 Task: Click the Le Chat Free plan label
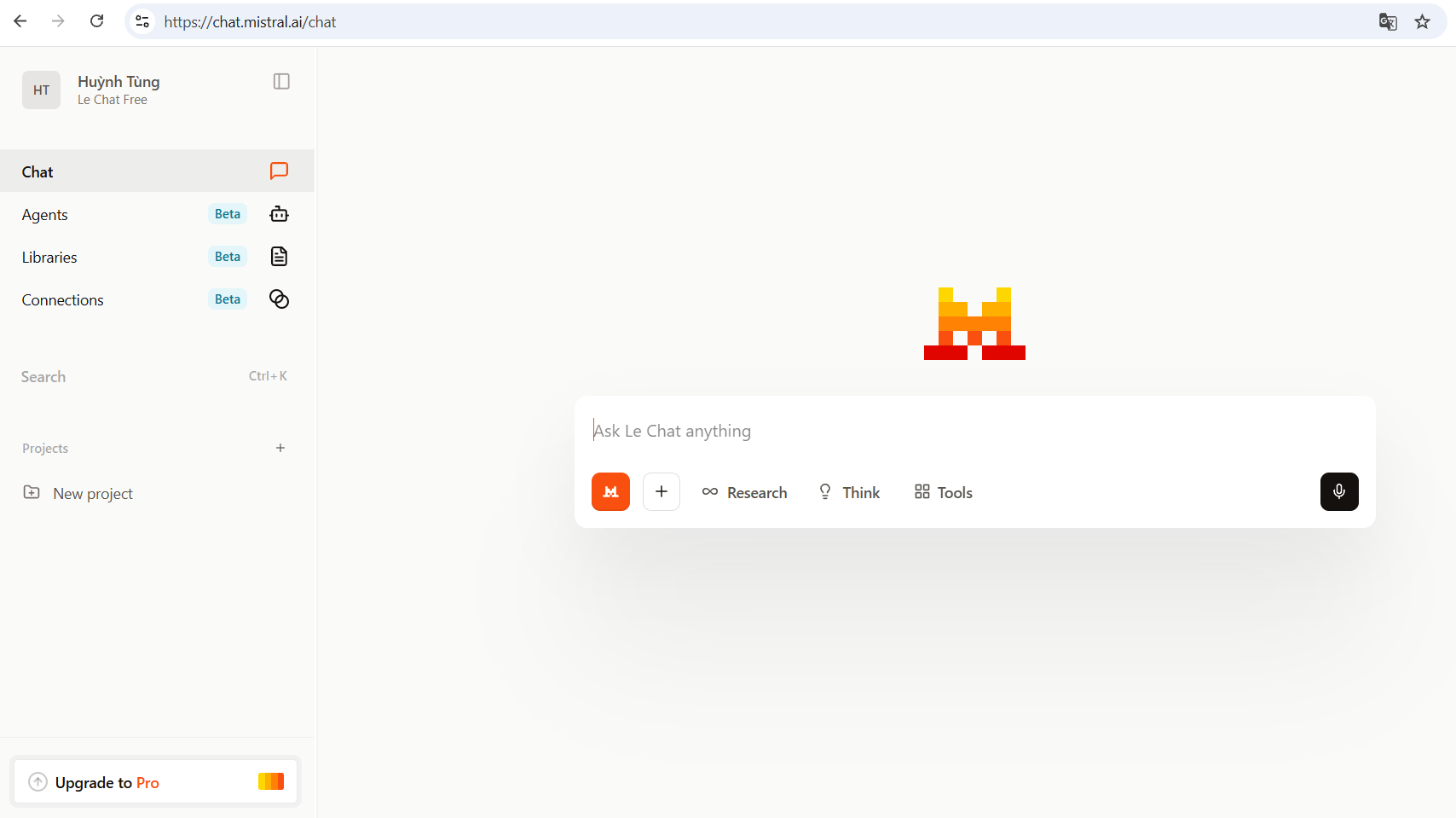pos(113,100)
